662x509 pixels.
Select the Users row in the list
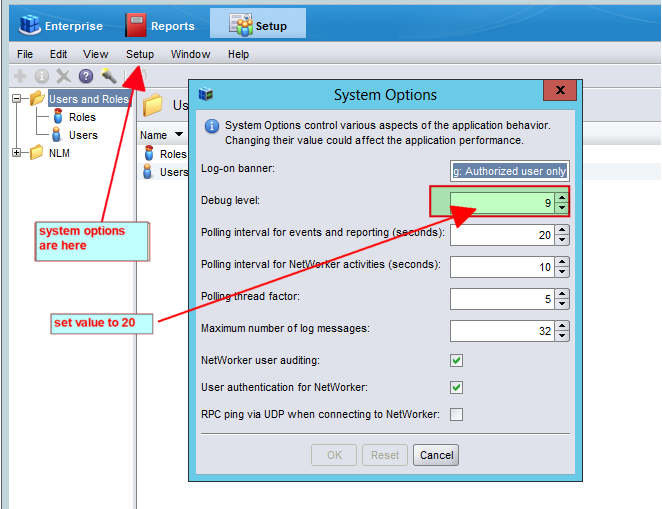165,172
